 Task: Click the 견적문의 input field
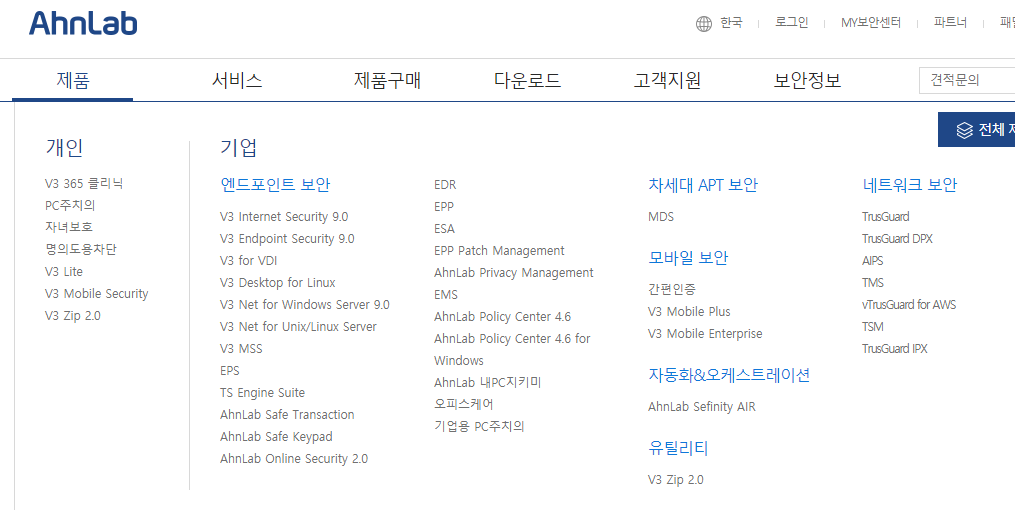click(x=967, y=80)
